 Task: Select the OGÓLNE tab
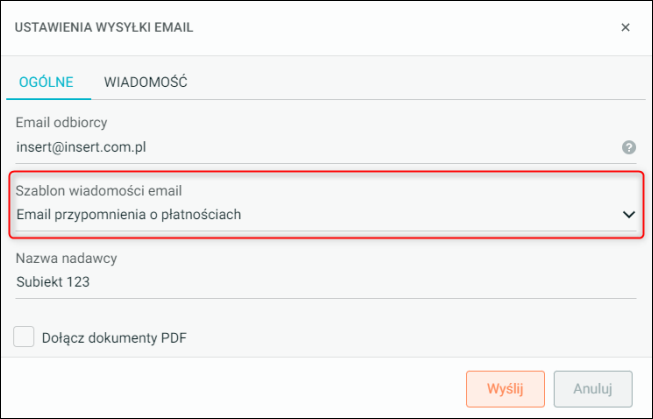tap(46, 82)
